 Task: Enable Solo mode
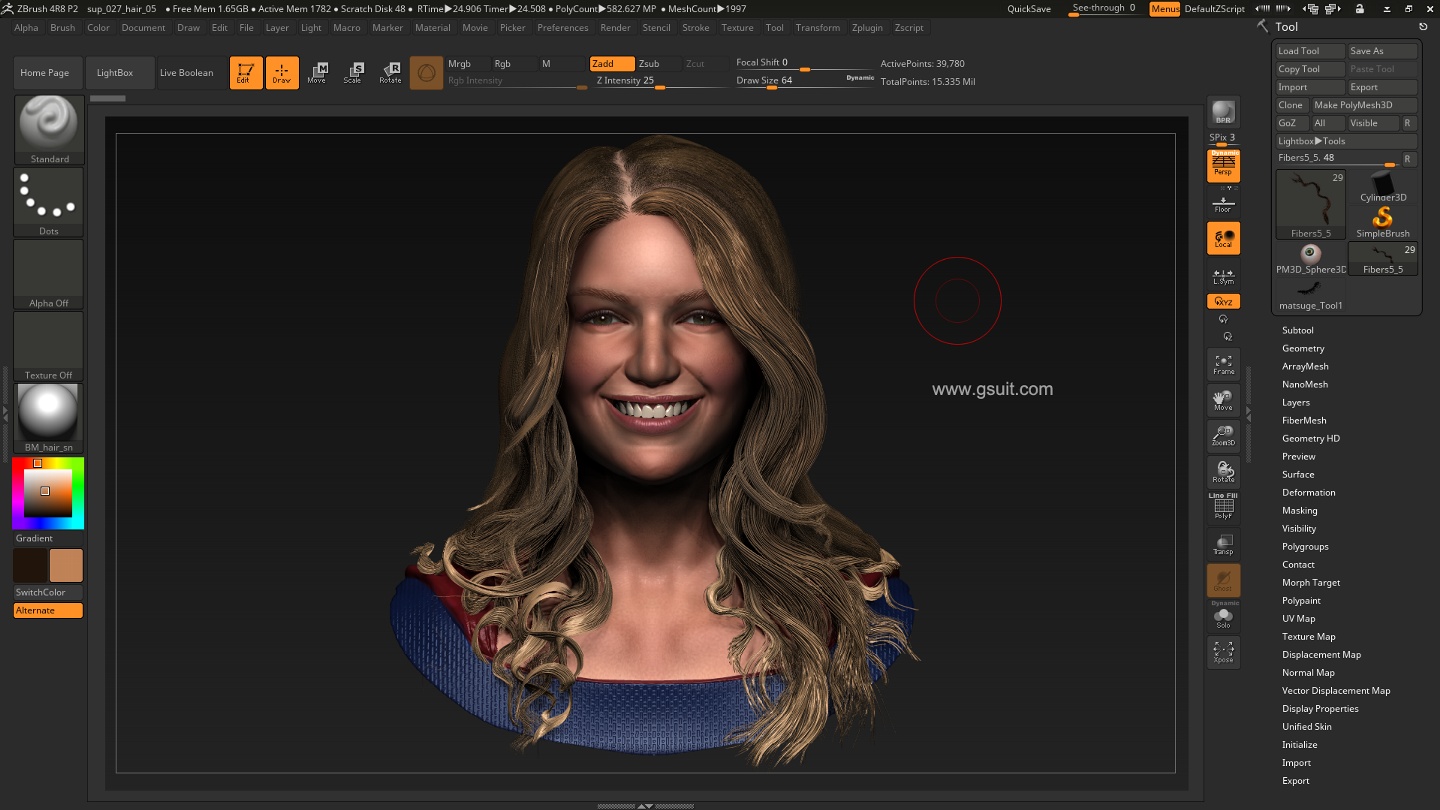pyautogui.click(x=1223, y=617)
